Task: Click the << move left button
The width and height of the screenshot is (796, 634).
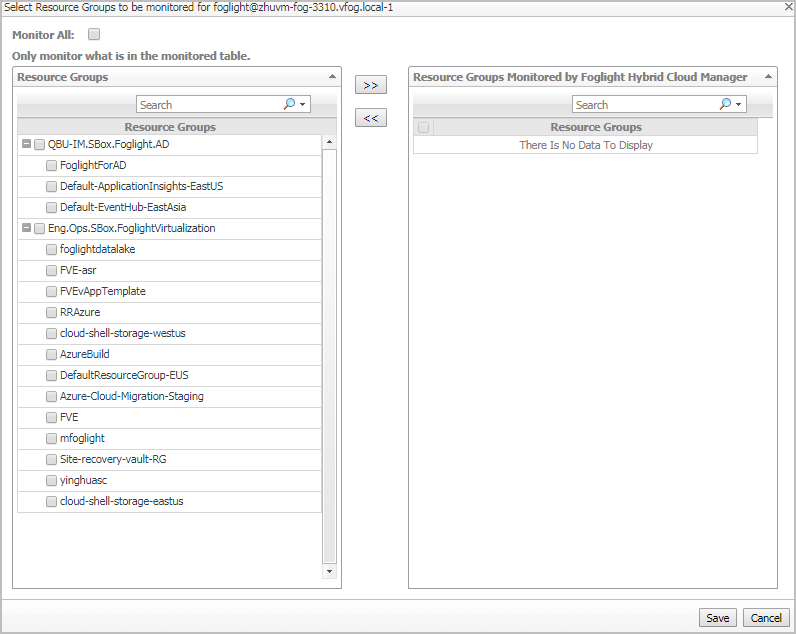Action: (x=371, y=118)
